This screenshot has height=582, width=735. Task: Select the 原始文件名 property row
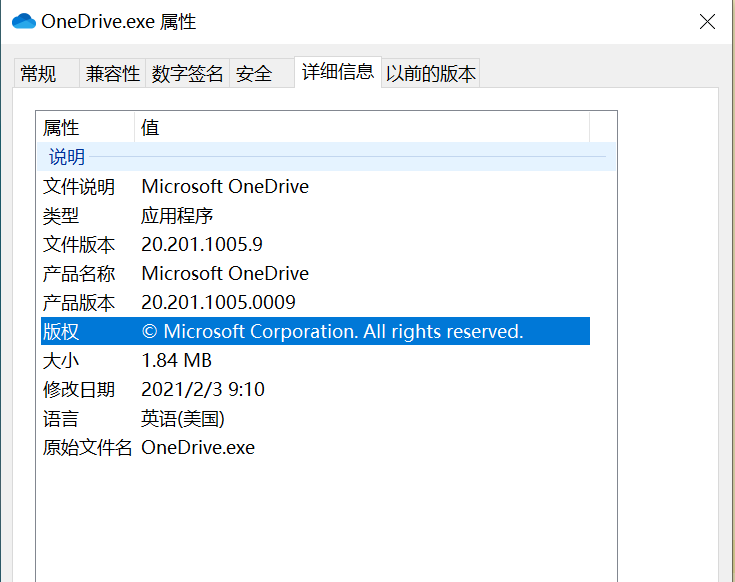[315, 448]
